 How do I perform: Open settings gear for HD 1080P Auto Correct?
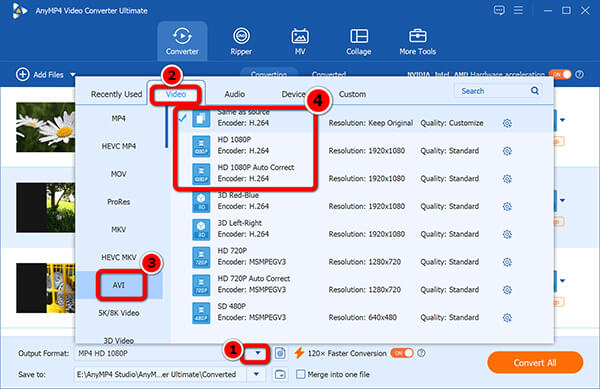507,179
